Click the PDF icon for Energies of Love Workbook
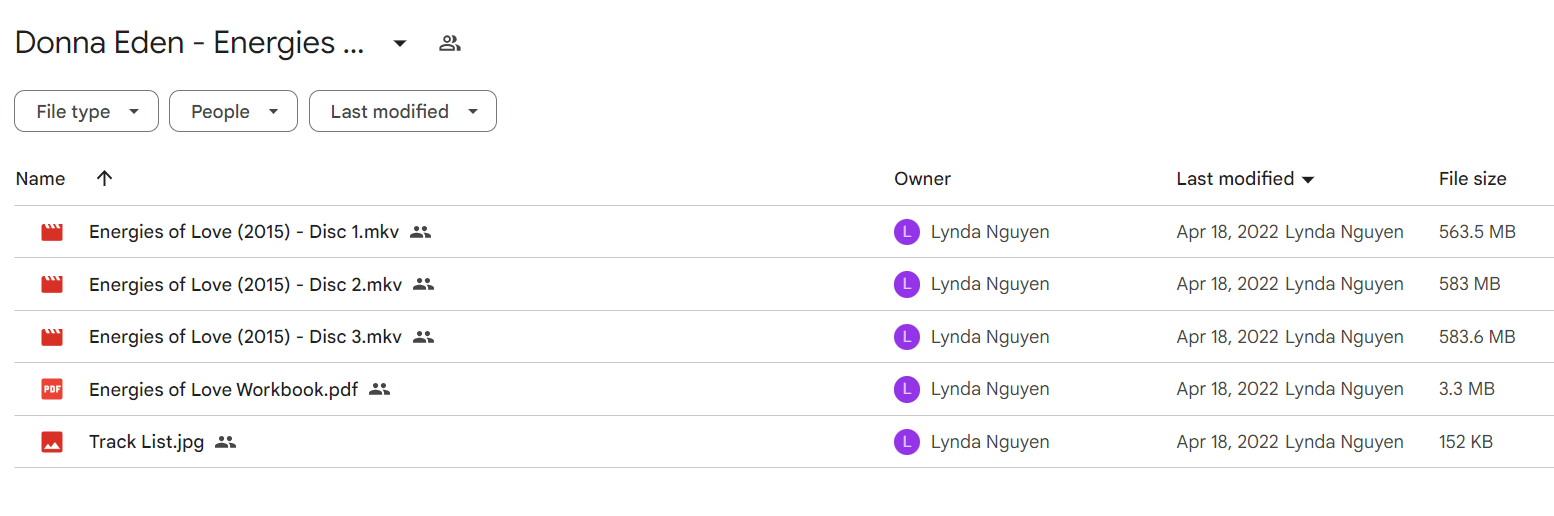The width and height of the screenshot is (1554, 516). coord(52,390)
